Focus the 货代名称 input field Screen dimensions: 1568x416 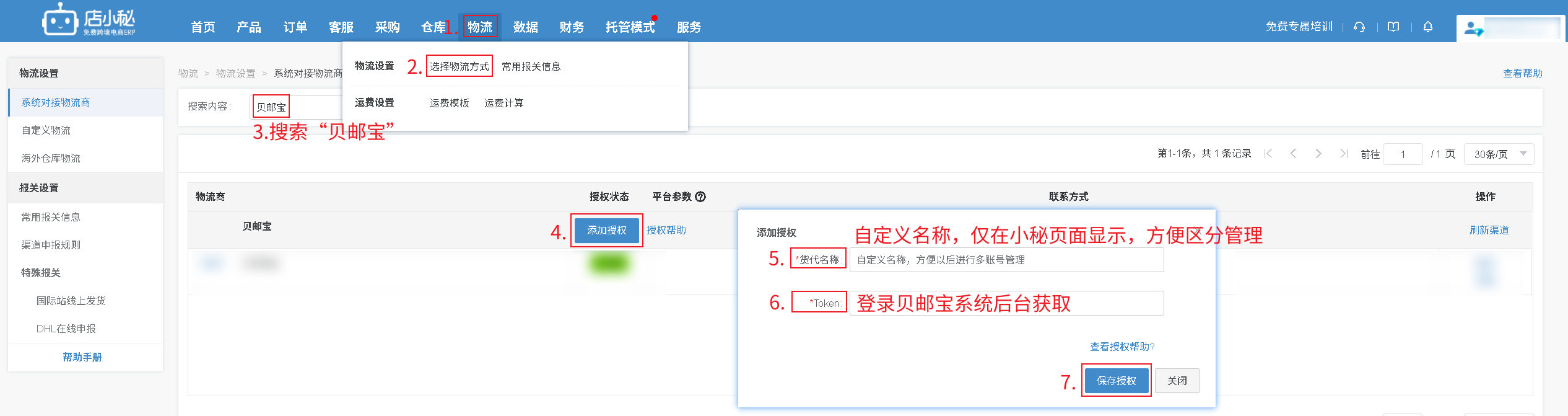click(1007, 260)
